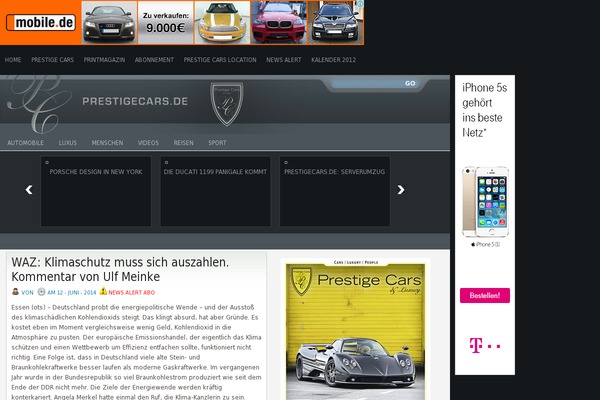Click the clock date icon
The height and width of the screenshot is (400, 600).
pyautogui.click(x=41, y=292)
